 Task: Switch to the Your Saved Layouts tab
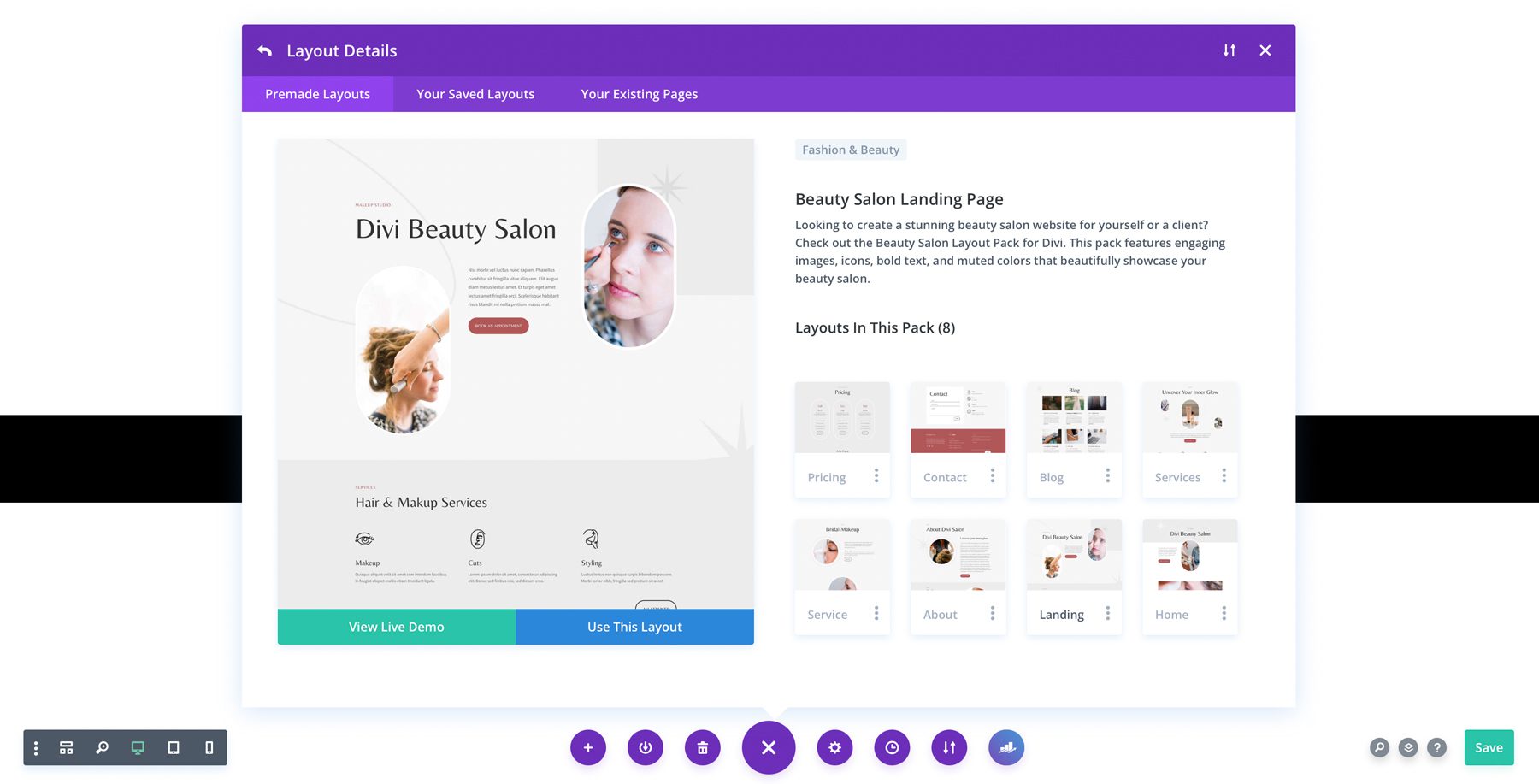point(475,94)
